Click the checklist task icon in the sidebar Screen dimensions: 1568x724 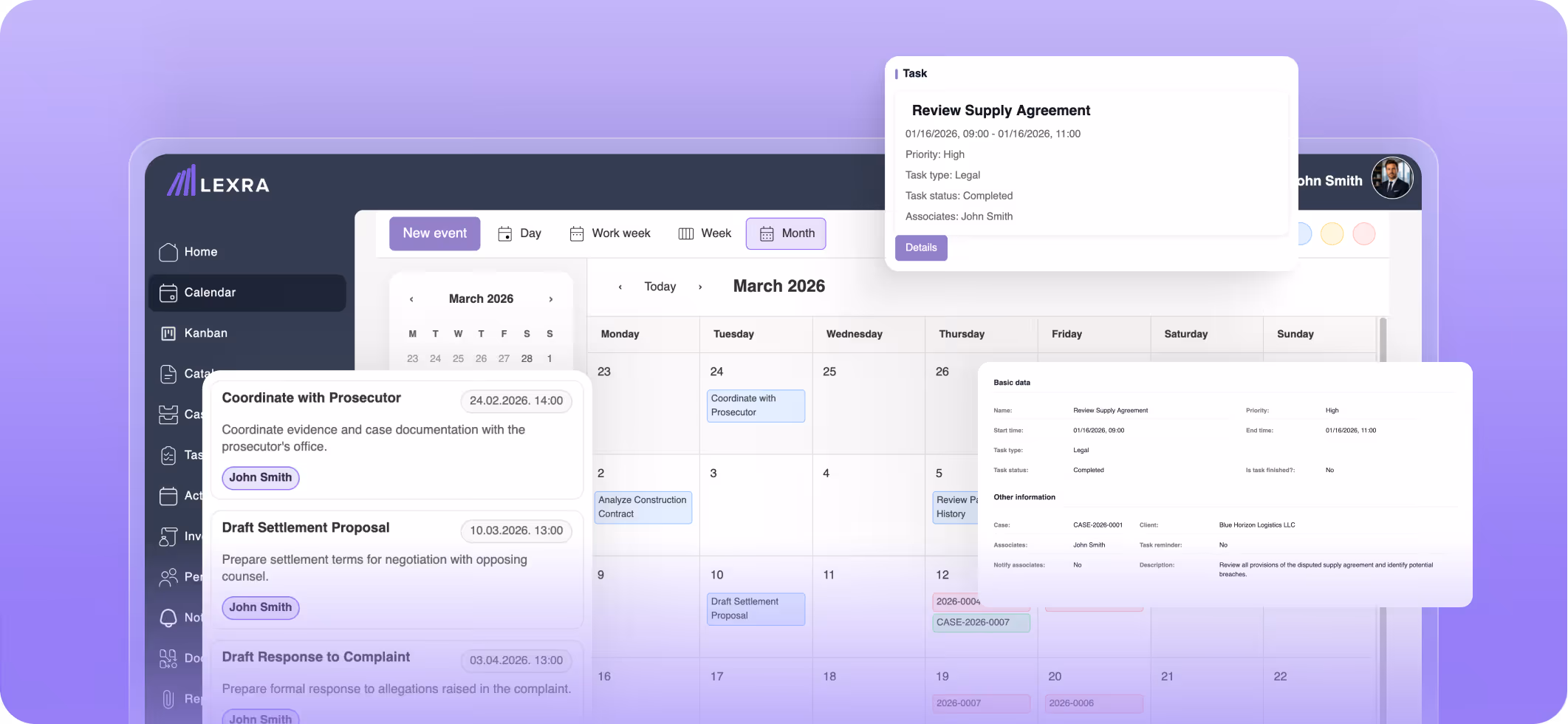point(168,455)
